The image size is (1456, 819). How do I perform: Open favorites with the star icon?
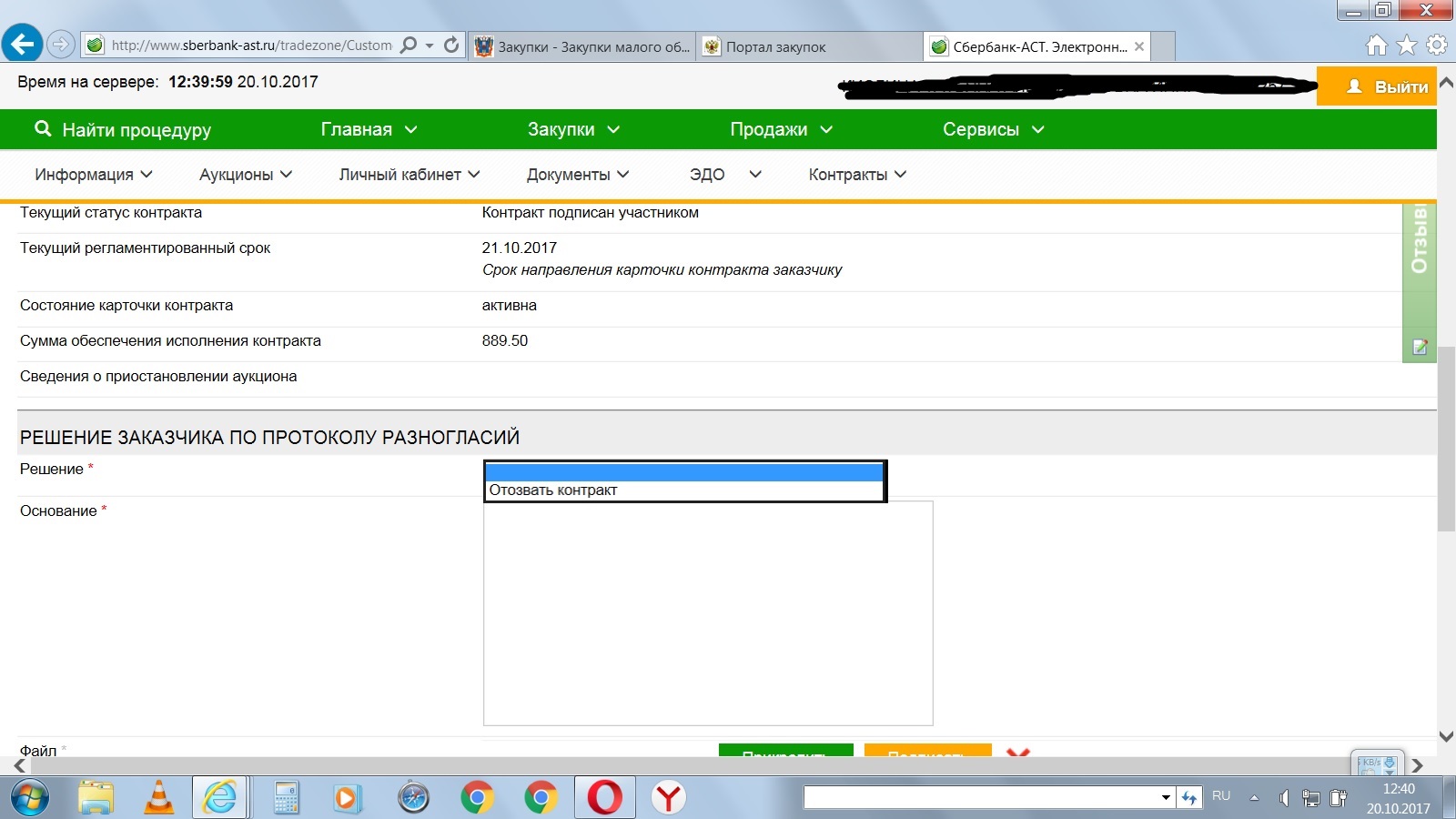tap(1407, 45)
